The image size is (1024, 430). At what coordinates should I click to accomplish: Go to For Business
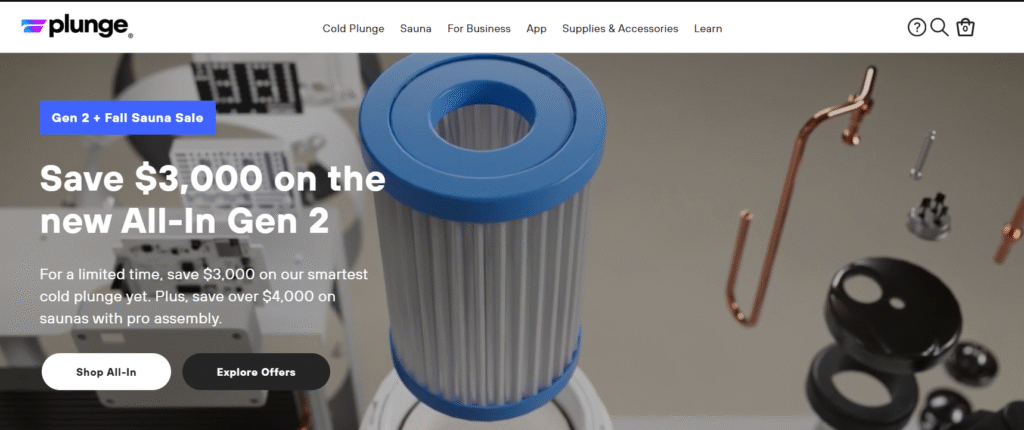coord(479,29)
